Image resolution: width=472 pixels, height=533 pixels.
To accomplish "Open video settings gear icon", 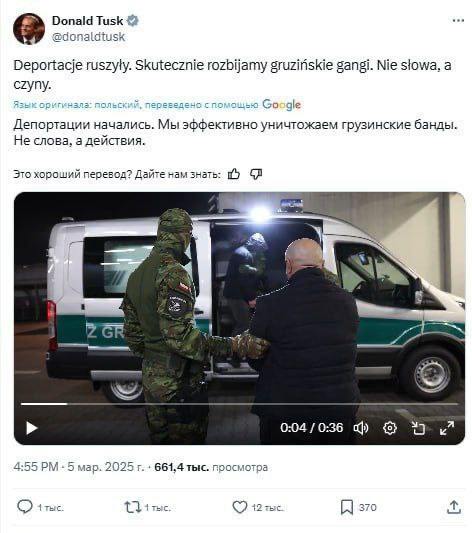I will click(390, 428).
